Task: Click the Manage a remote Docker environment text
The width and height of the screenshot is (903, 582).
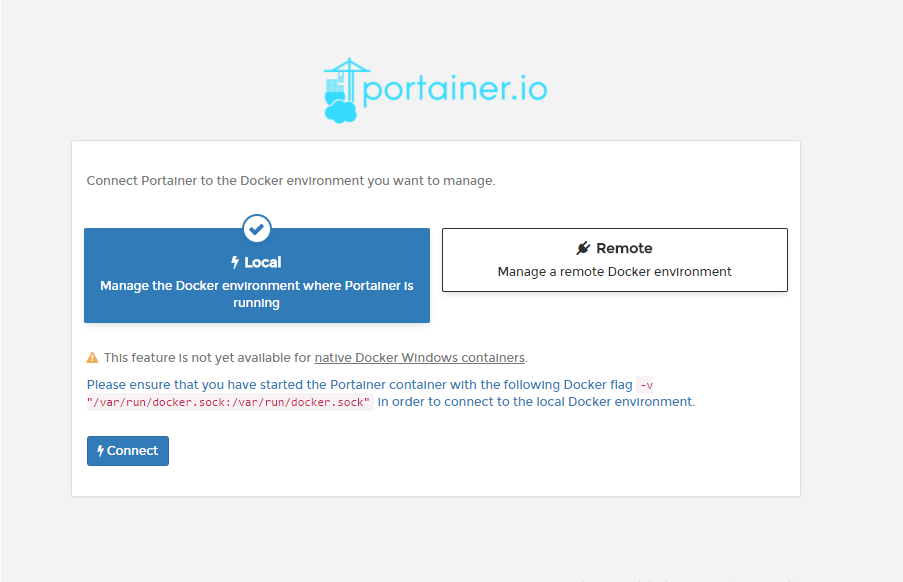Action: tap(613, 270)
